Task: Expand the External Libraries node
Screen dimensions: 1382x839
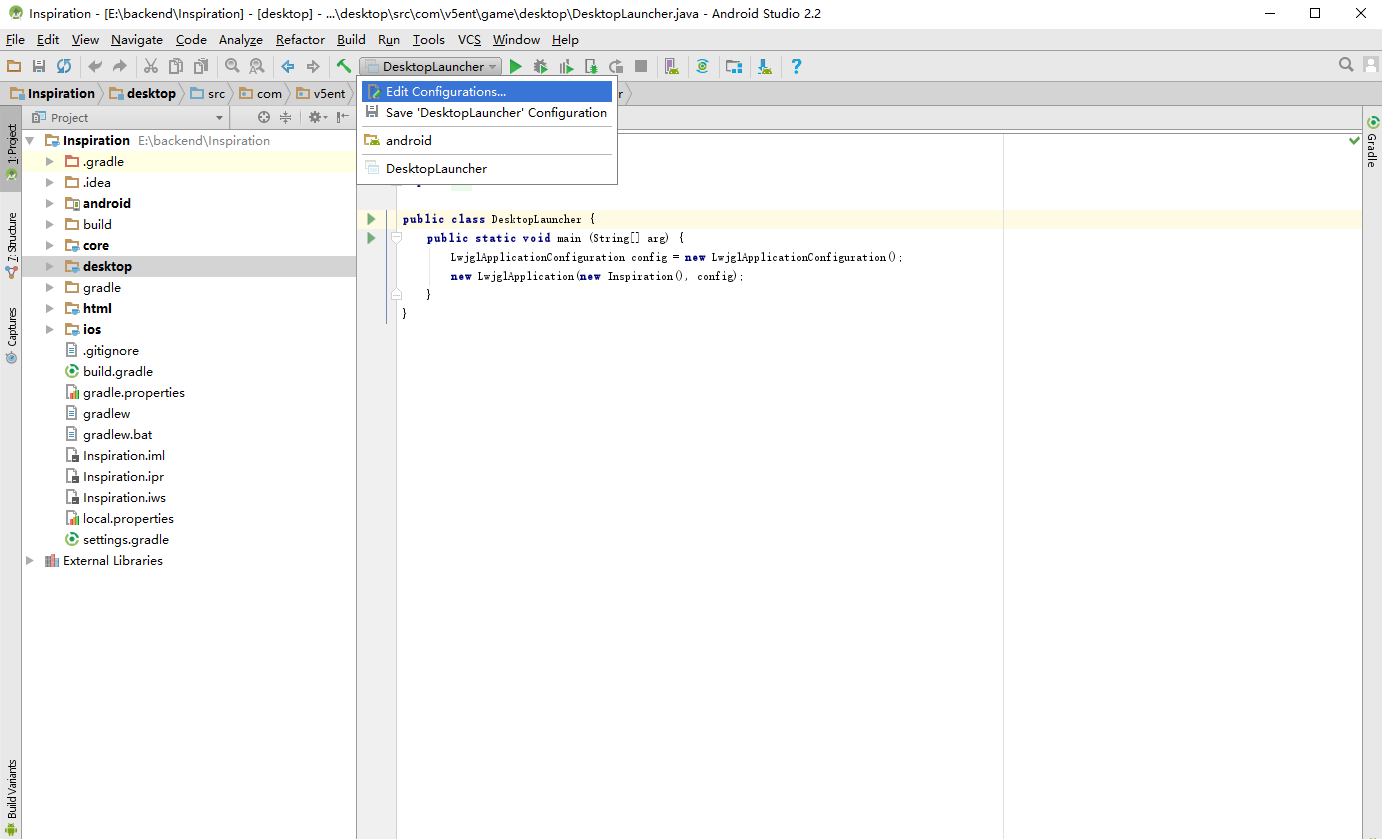Action: coord(30,561)
